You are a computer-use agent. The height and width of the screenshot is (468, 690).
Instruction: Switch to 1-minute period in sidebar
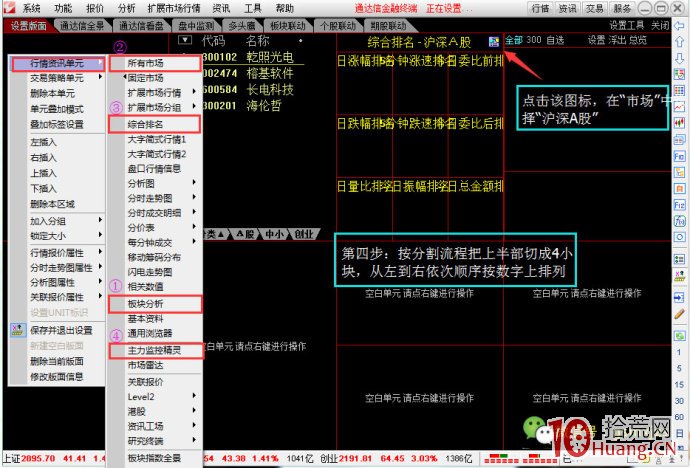click(679, 352)
